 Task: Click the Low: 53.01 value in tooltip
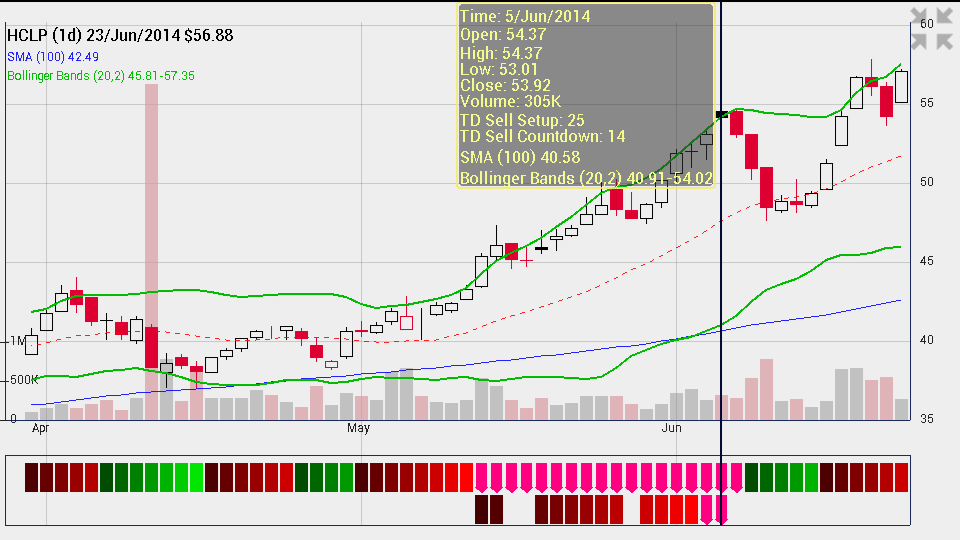[499, 69]
